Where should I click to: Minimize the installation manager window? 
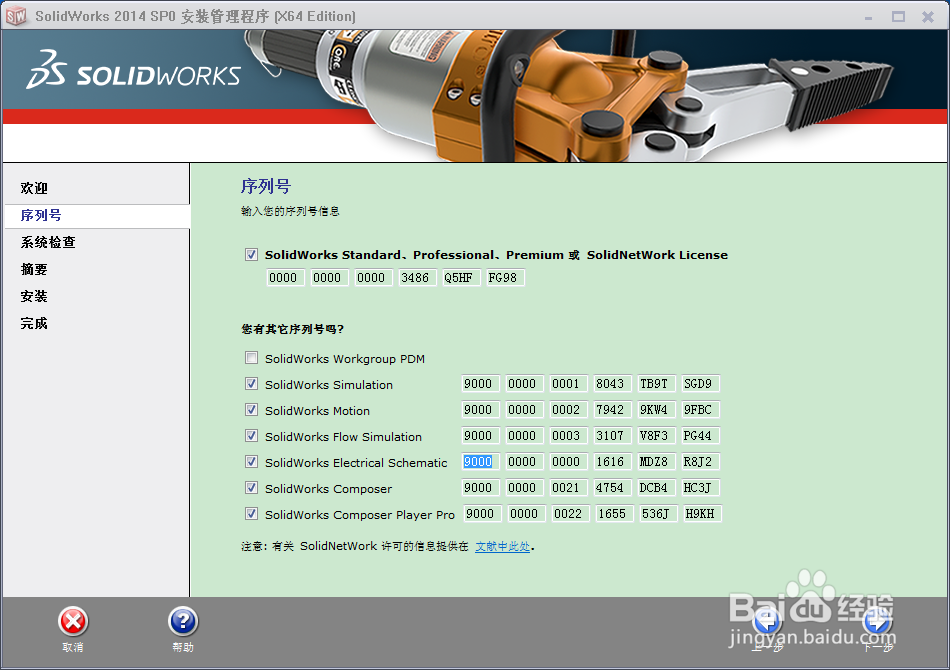[868, 17]
